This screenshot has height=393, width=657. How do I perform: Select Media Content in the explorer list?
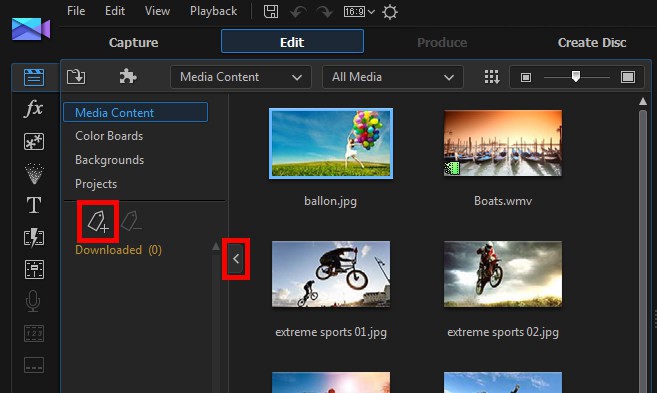click(135, 112)
